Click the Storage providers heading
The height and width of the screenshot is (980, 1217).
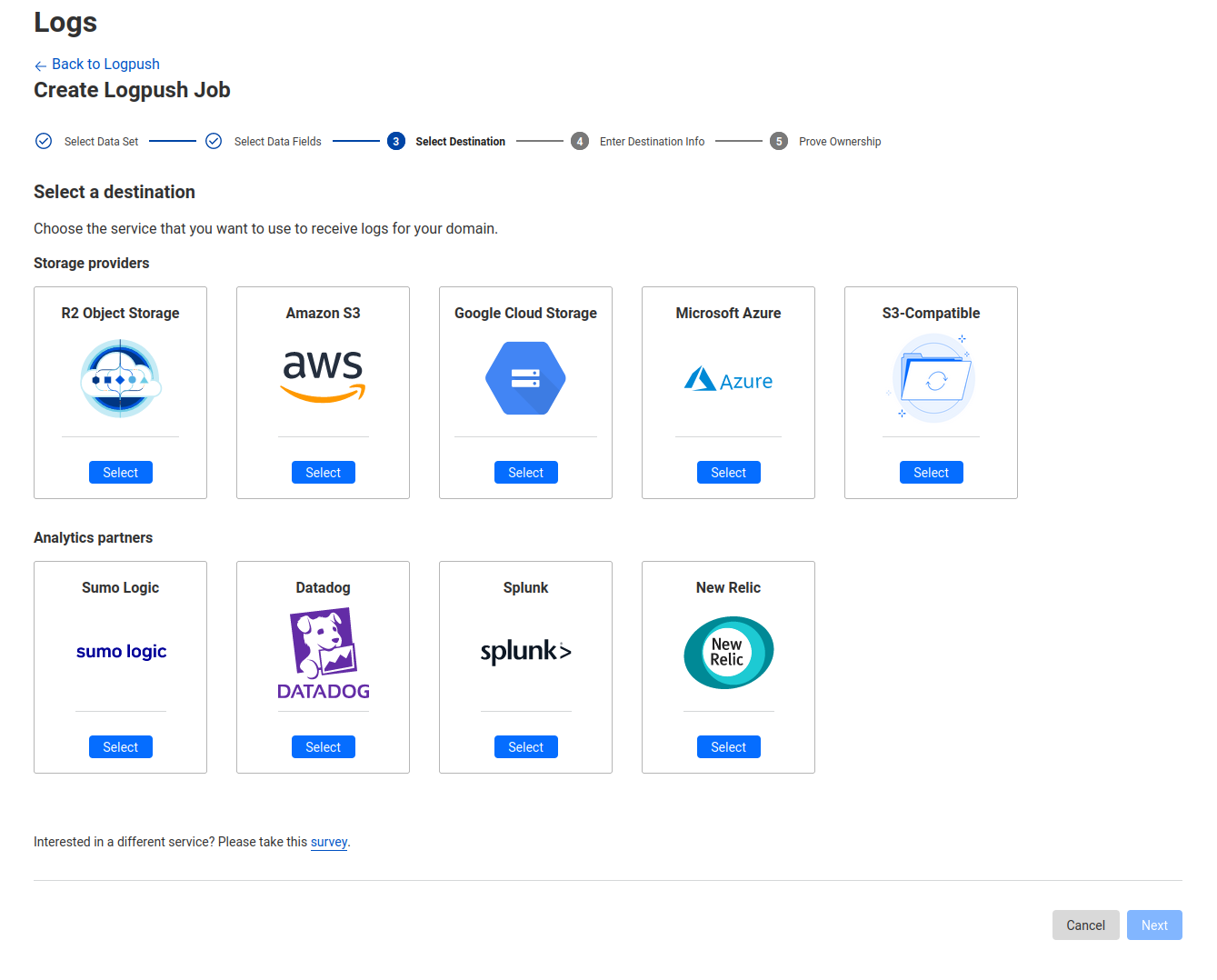[x=92, y=263]
